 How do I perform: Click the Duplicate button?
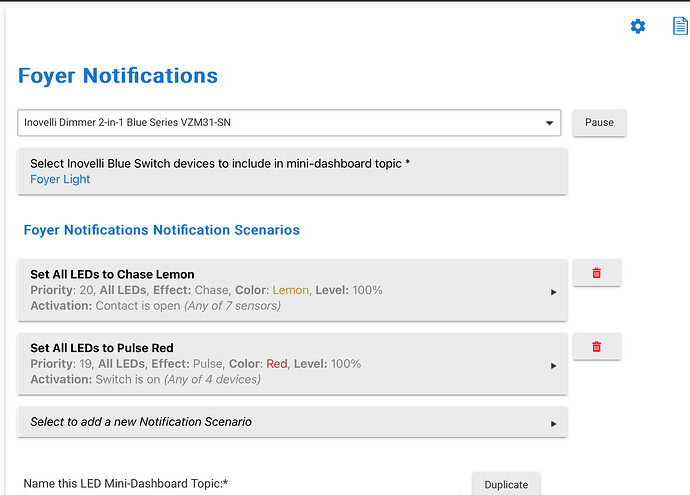(506, 484)
